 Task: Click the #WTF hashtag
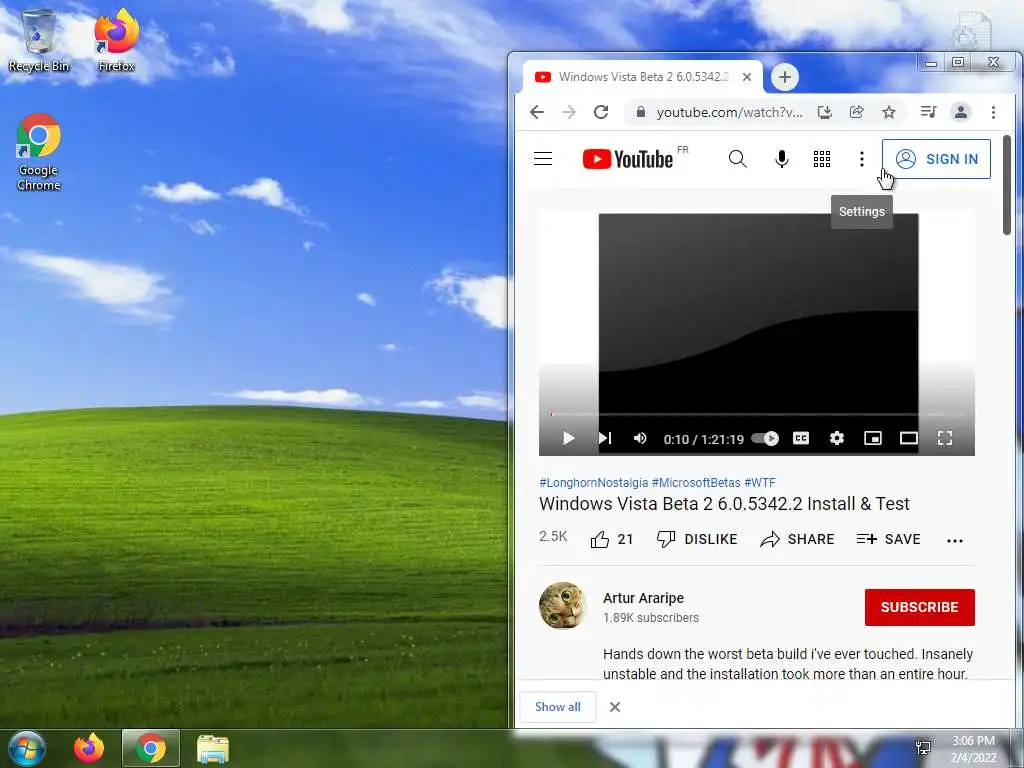click(x=760, y=483)
